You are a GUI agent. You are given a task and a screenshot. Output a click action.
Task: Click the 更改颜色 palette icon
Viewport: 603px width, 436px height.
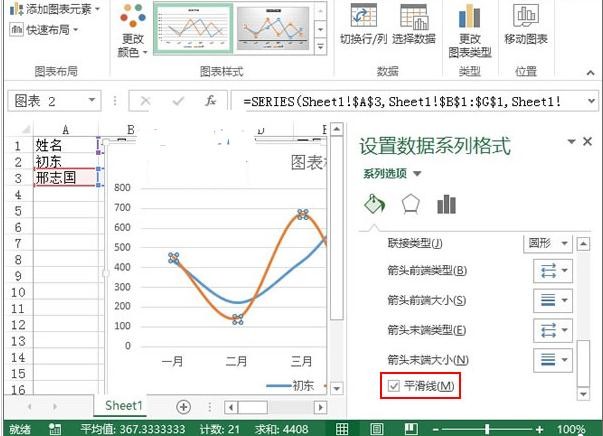pos(133,16)
